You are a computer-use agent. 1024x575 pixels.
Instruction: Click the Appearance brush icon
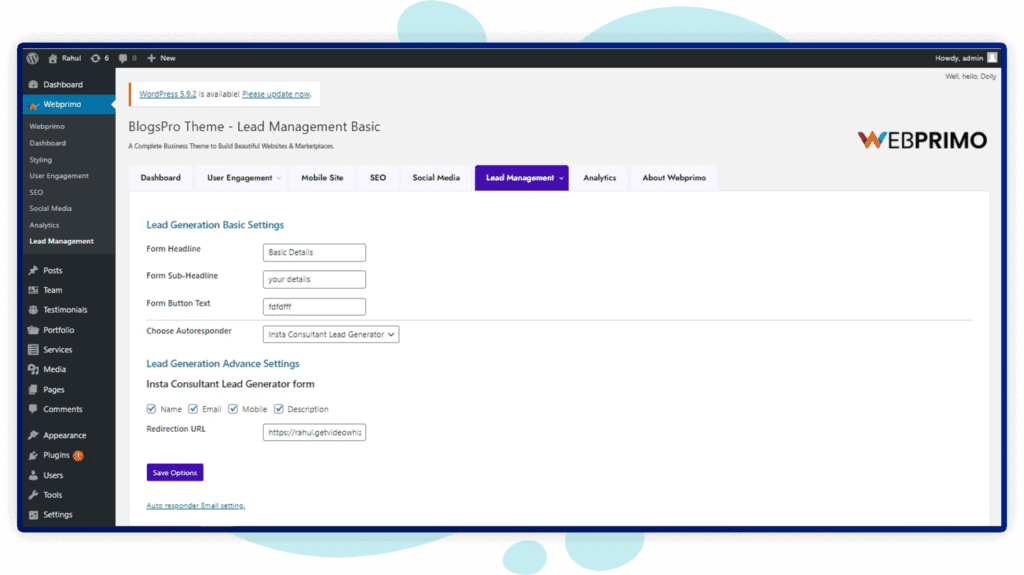click(x=33, y=435)
